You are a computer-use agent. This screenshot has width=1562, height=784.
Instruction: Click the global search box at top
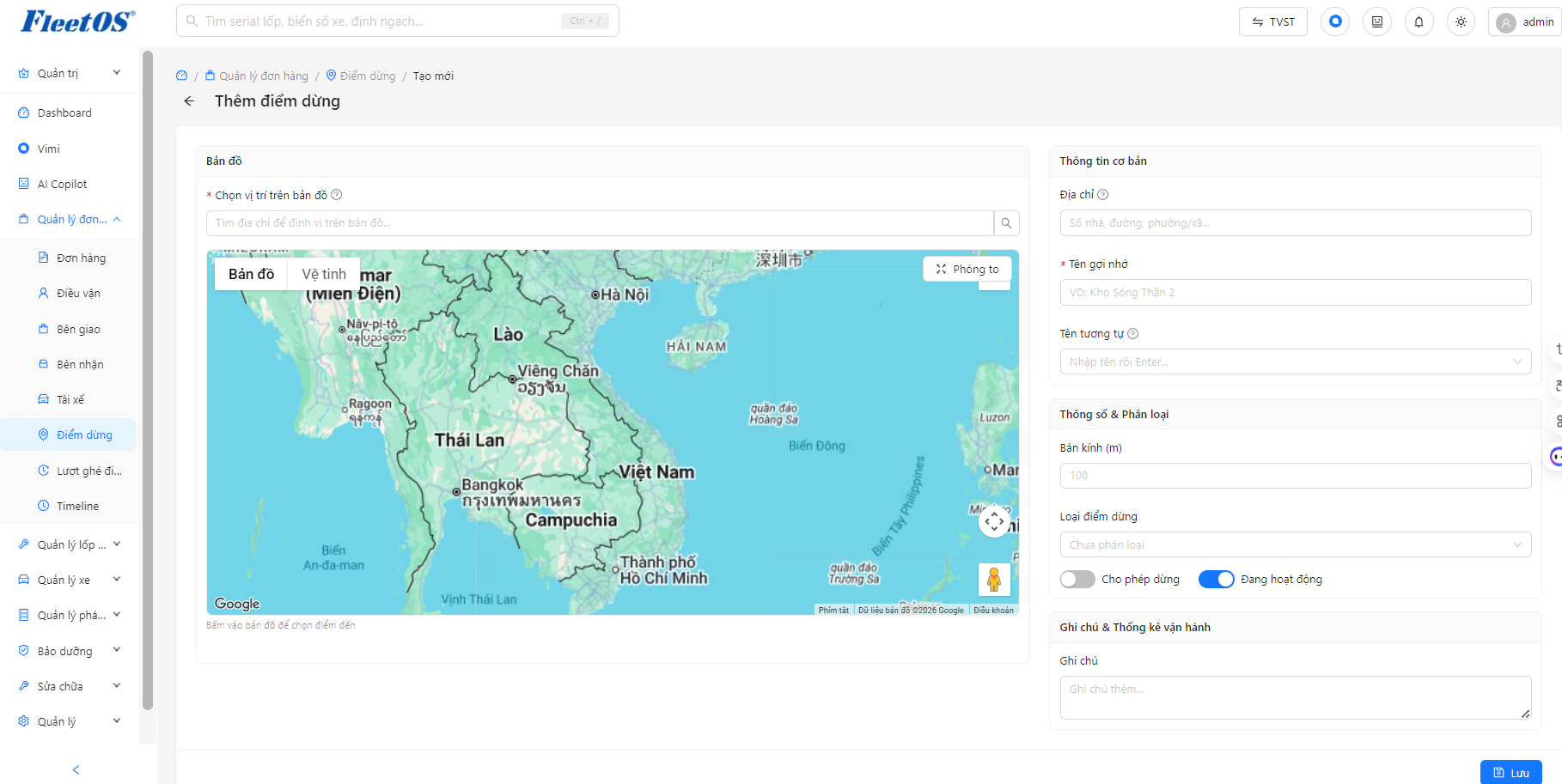coord(398,21)
